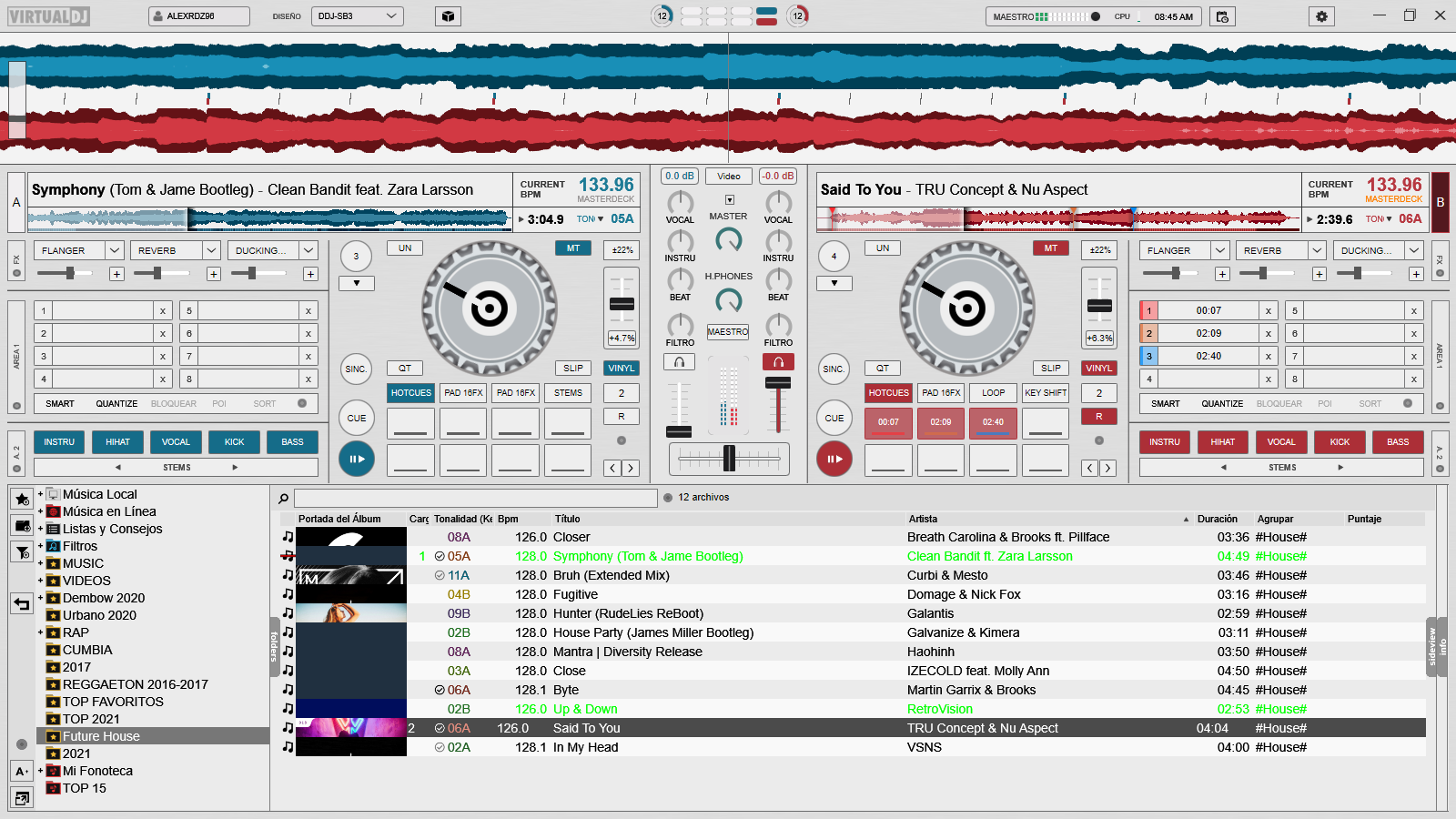Click the SINC button on deck A

point(356,369)
